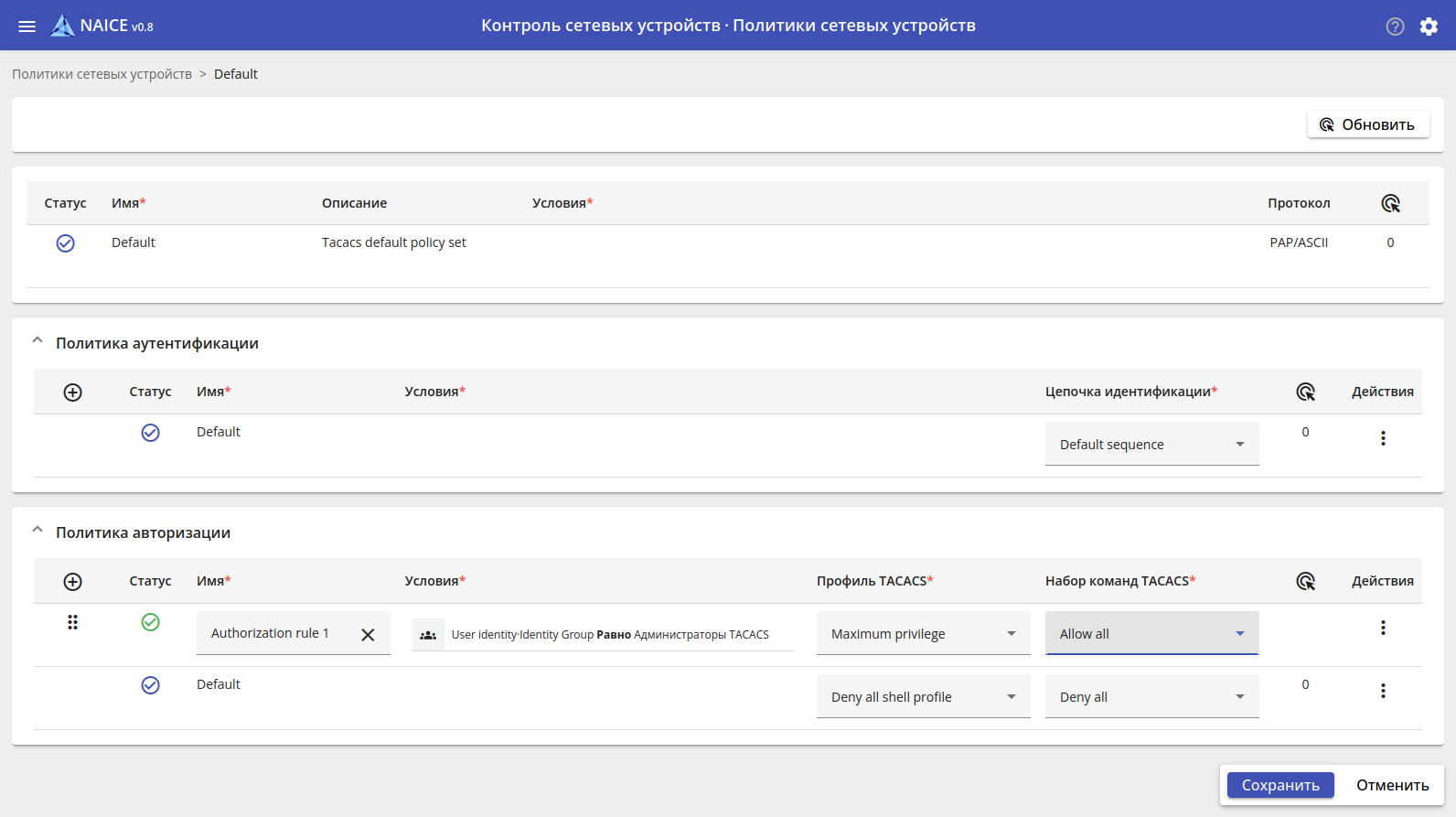Add a new authorization policy rule
Viewport: 1456px width, 817px height.
[x=73, y=582]
